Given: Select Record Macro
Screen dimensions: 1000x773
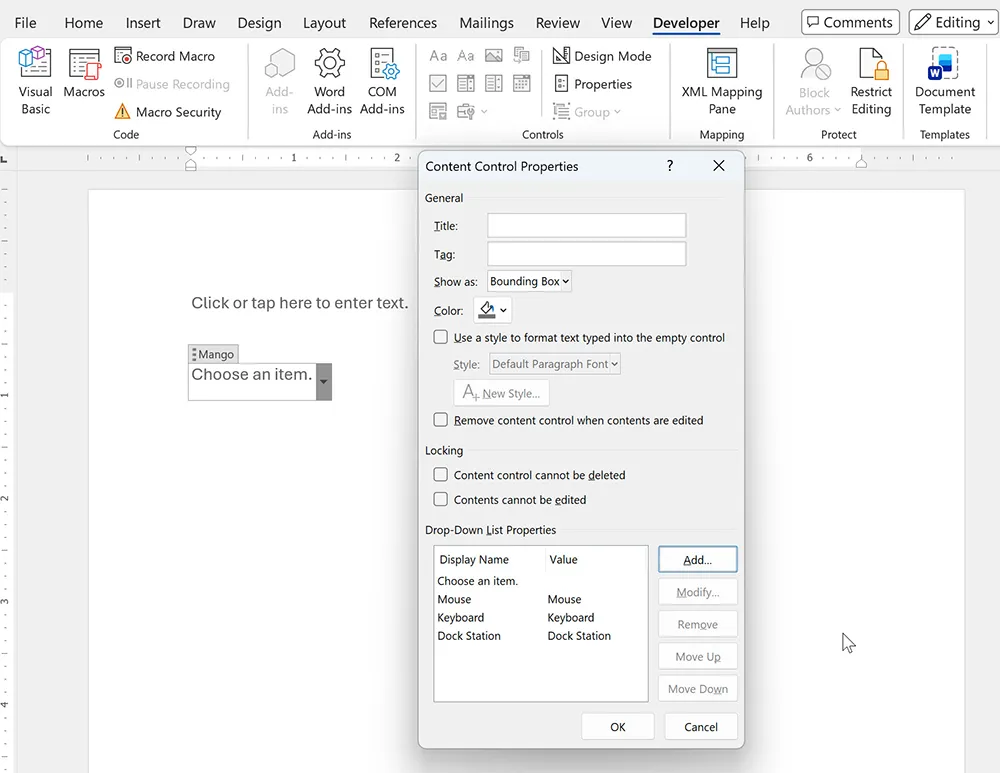Looking at the screenshot, I should coord(172,55).
